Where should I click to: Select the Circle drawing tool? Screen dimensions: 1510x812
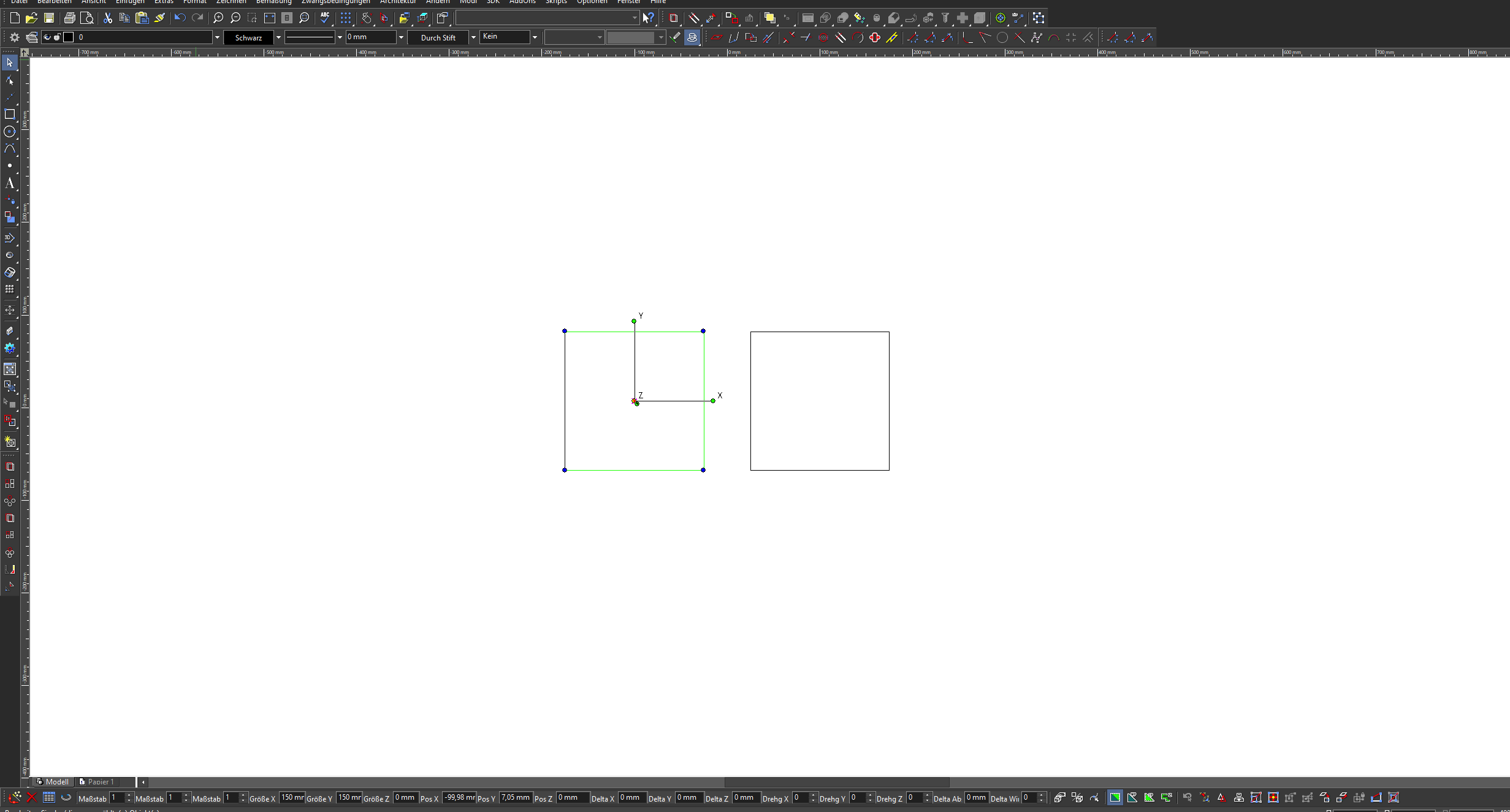pos(10,132)
